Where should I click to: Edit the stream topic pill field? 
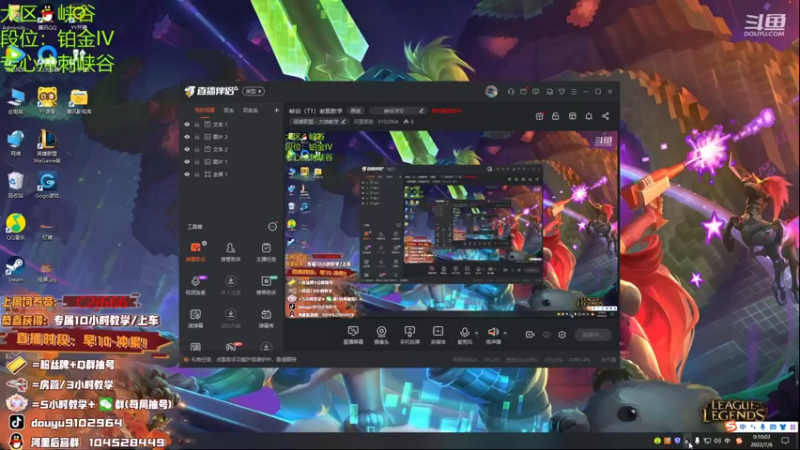[398, 111]
